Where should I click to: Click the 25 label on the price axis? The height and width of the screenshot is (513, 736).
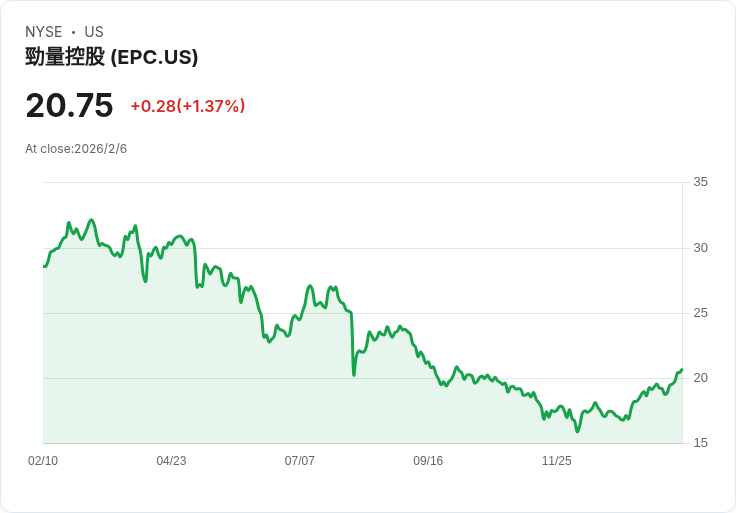point(700,313)
